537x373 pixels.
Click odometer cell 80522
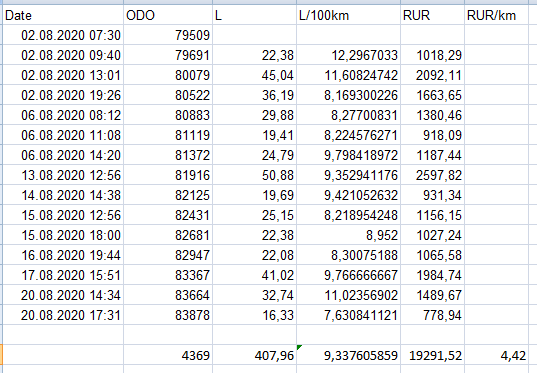click(168, 95)
